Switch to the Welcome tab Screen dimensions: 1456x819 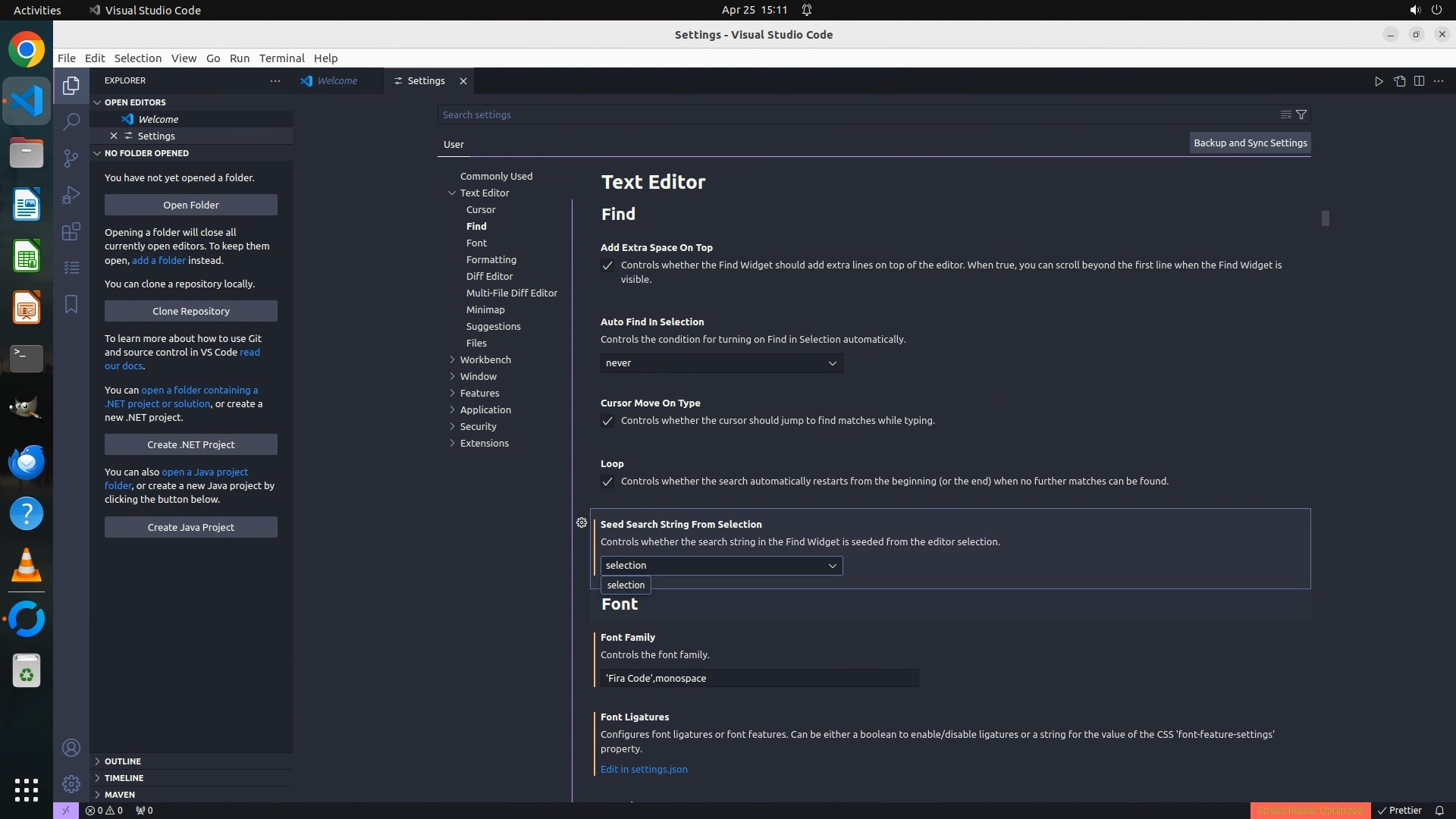point(337,81)
